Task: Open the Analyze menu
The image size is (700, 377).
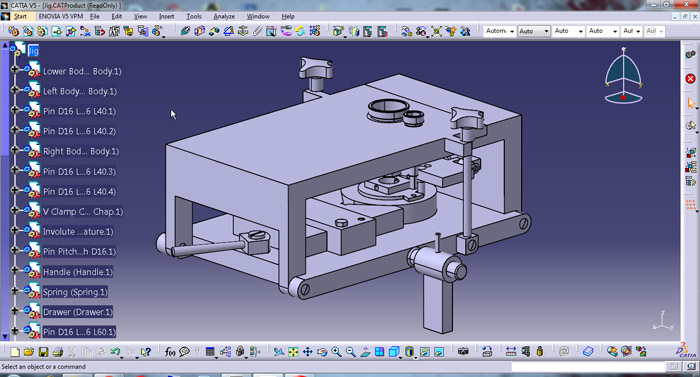Action: click(x=224, y=17)
